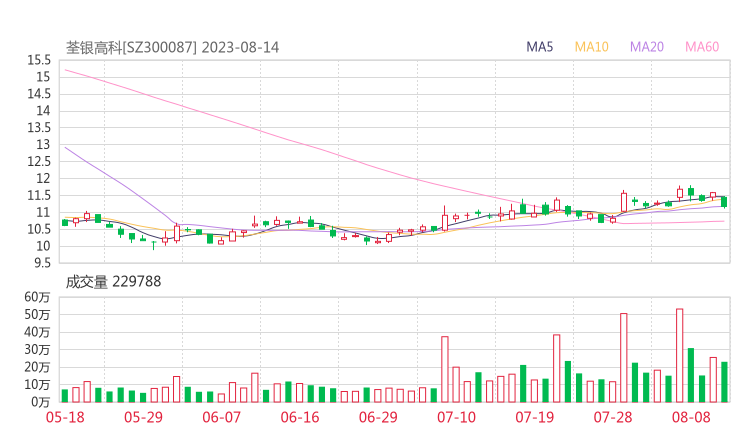This screenshot has width=740, height=440.
Task: Click the MA10 legend label
Action: pyautogui.click(x=591, y=47)
